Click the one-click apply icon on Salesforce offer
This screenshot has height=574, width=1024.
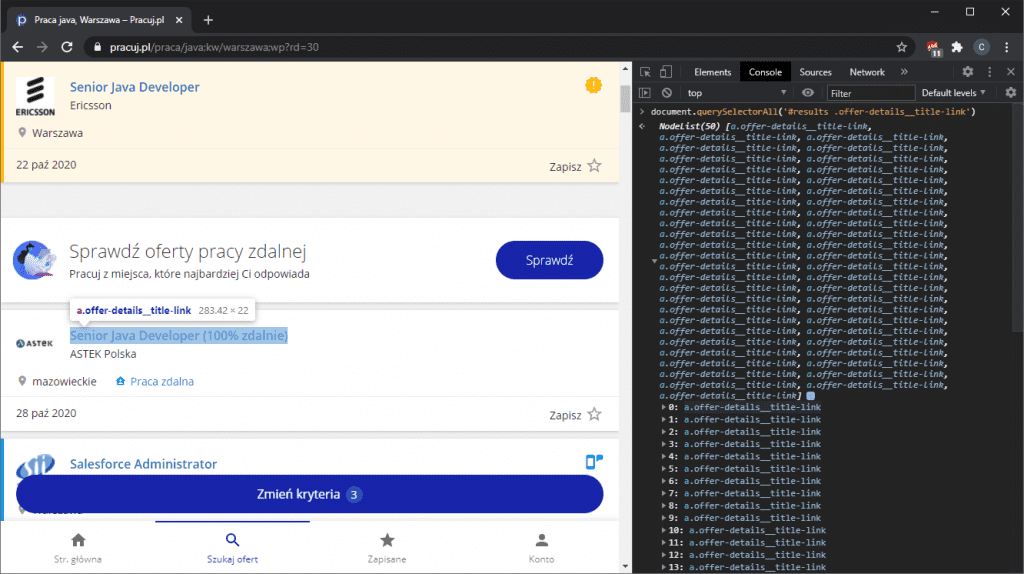[x=594, y=462]
